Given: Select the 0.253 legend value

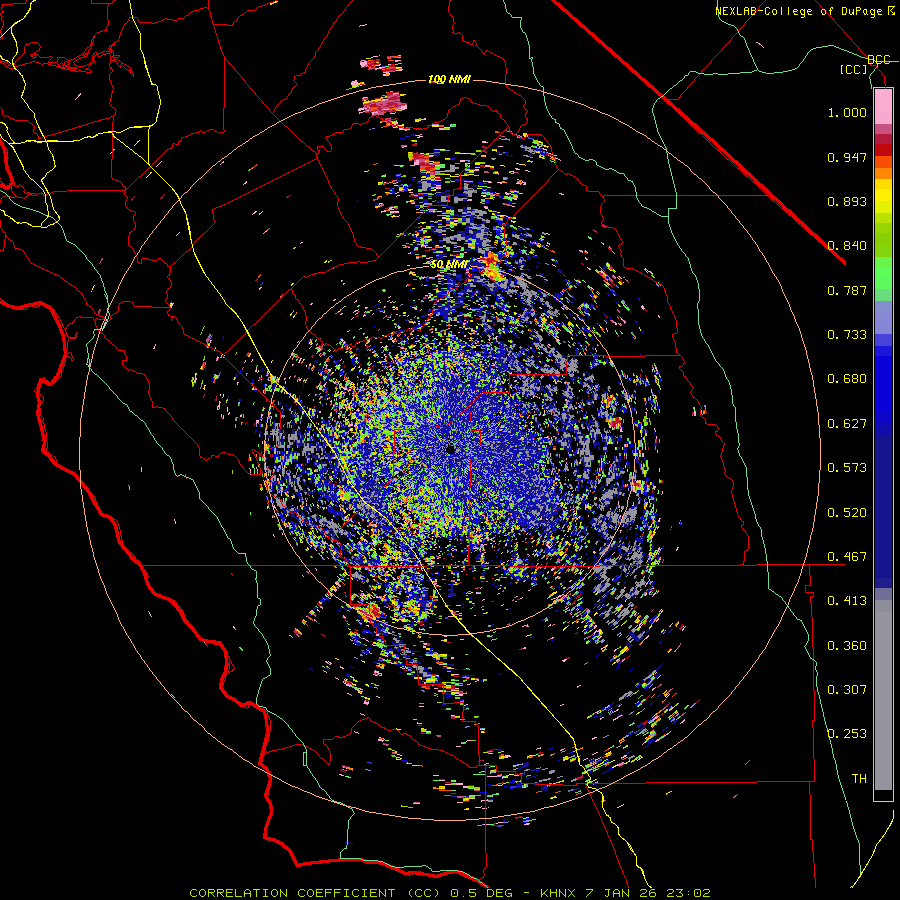Looking at the screenshot, I should pyautogui.click(x=847, y=734).
